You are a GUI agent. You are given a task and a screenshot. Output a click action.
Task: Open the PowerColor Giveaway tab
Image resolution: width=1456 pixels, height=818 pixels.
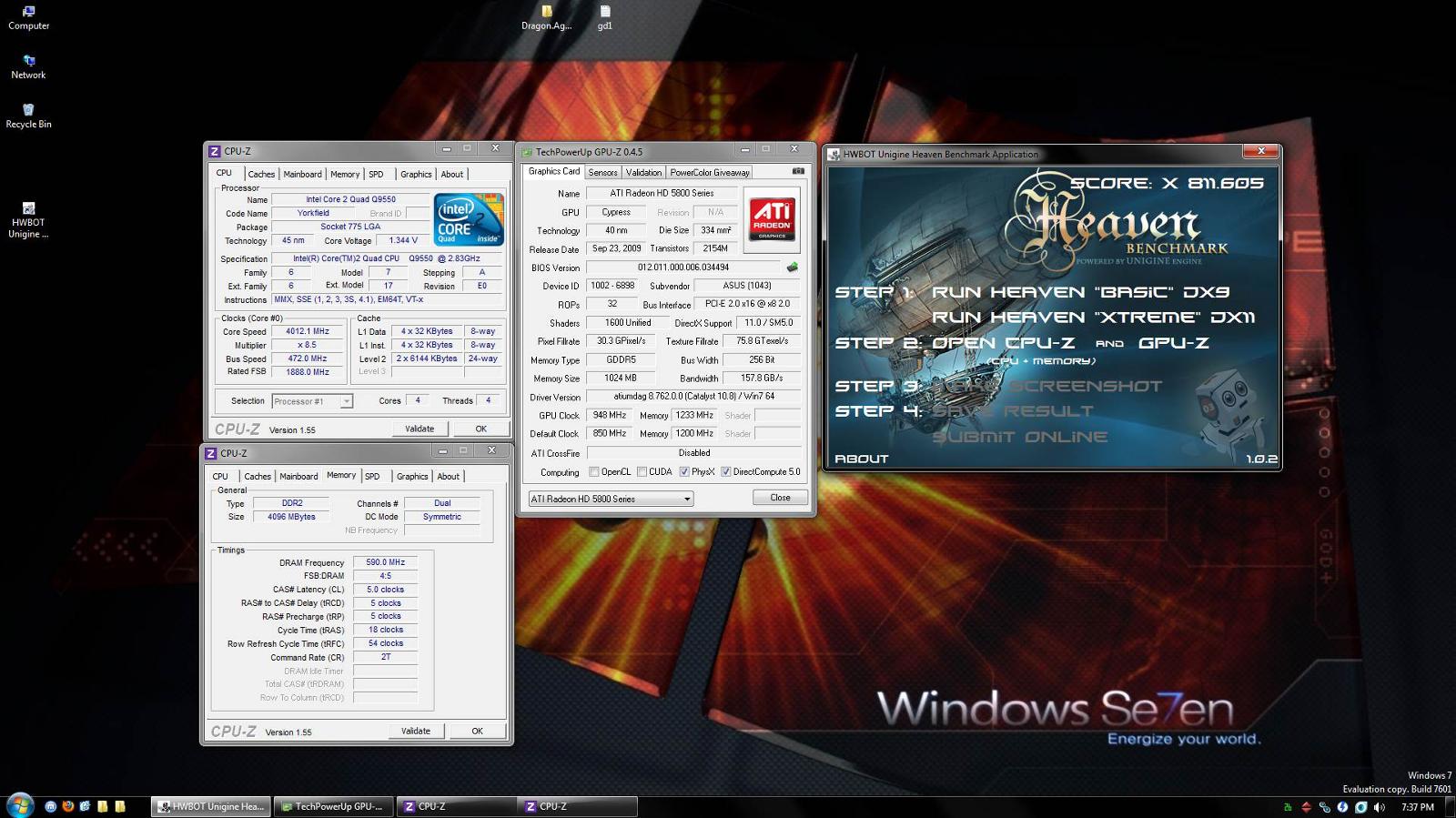[x=710, y=172]
